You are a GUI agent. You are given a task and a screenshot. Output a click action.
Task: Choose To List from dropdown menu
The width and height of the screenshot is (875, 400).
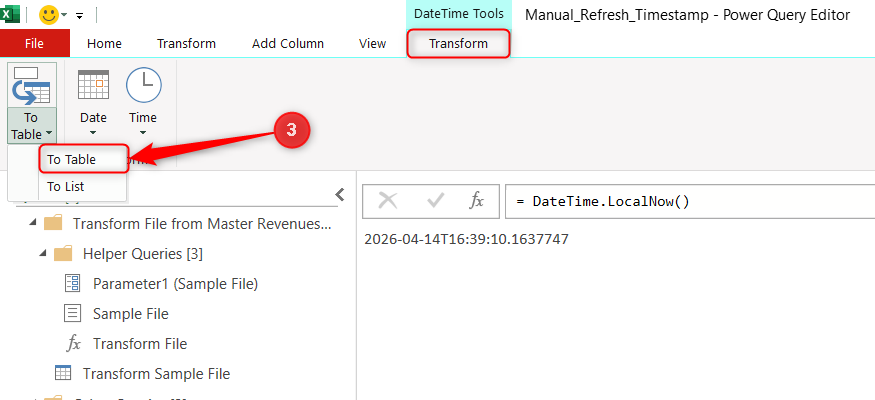(x=83, y=187)
